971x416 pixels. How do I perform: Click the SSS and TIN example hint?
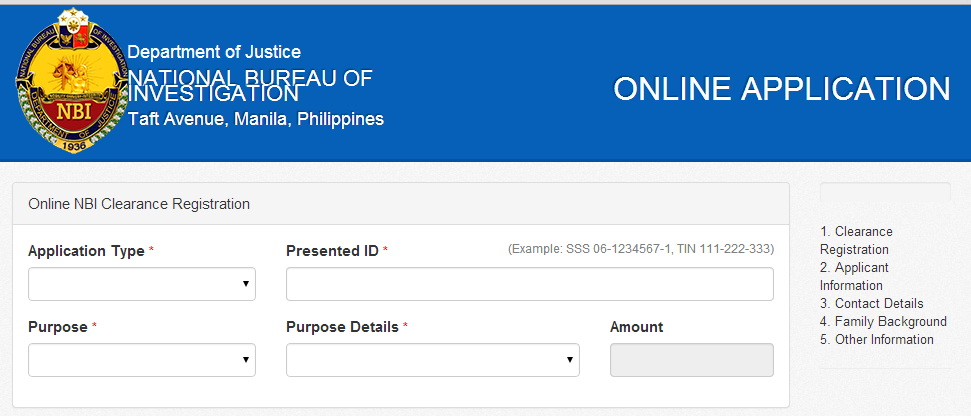[640, 248]
